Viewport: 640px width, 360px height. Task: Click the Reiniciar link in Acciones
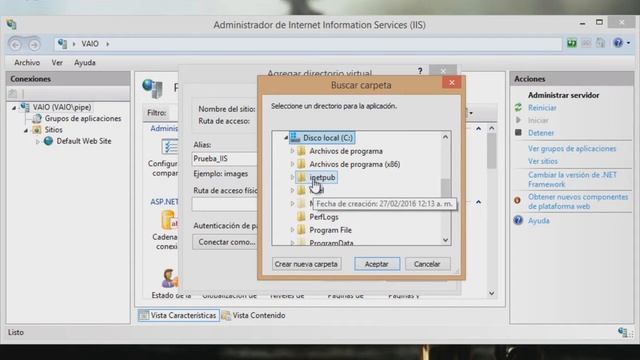pyautogui.click(x=542, y=108)
